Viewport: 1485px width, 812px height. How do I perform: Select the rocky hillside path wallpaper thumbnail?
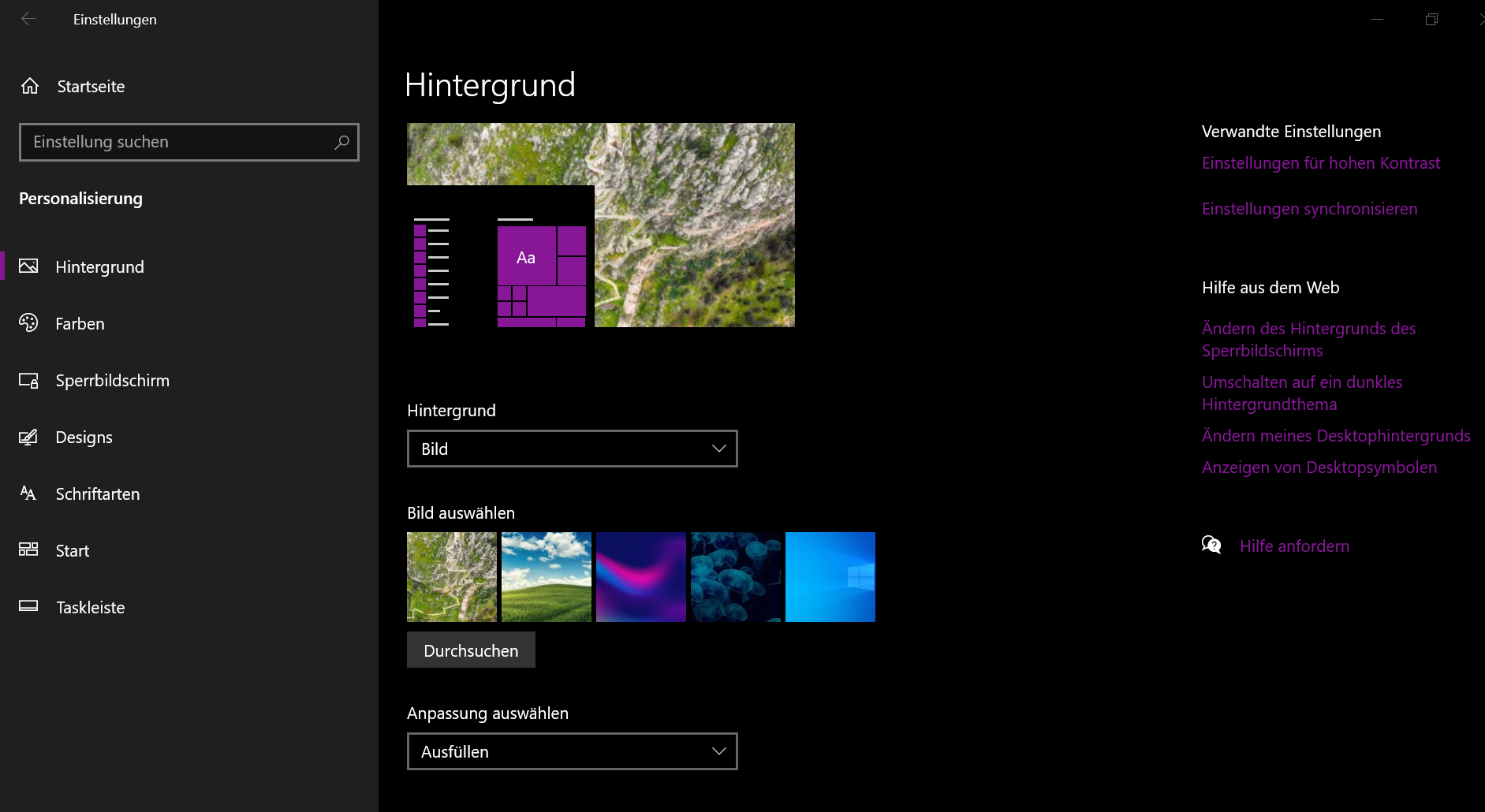tap(452, 577)
